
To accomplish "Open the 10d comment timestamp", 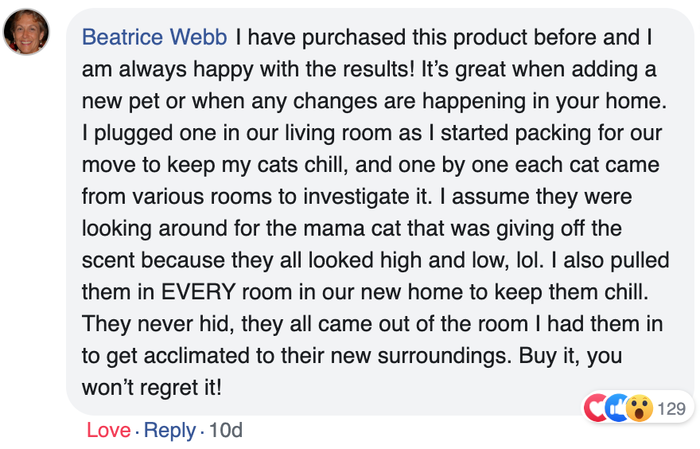I will pos(226,430).
